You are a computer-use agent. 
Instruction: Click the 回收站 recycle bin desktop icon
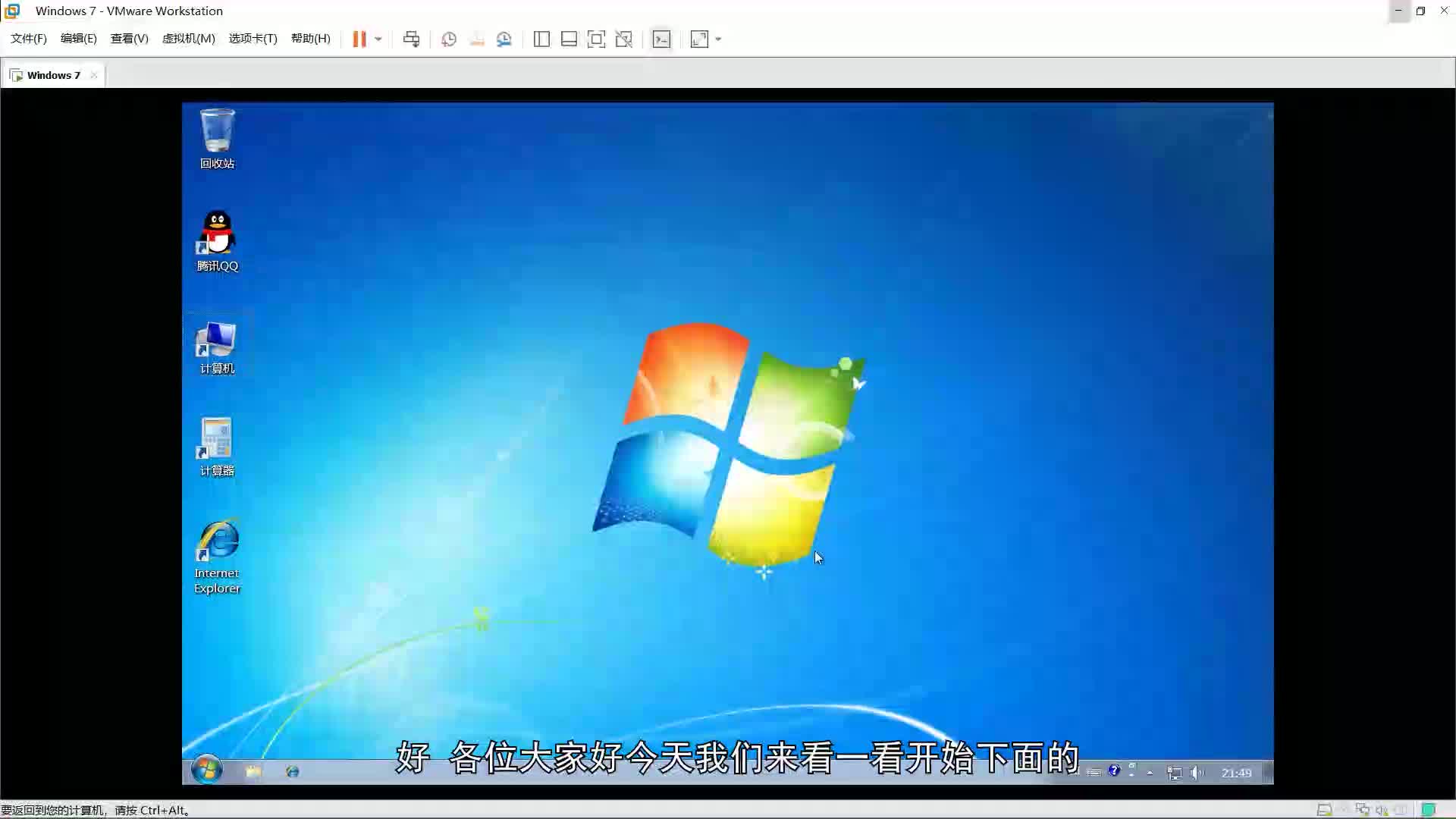coord(218,139)
